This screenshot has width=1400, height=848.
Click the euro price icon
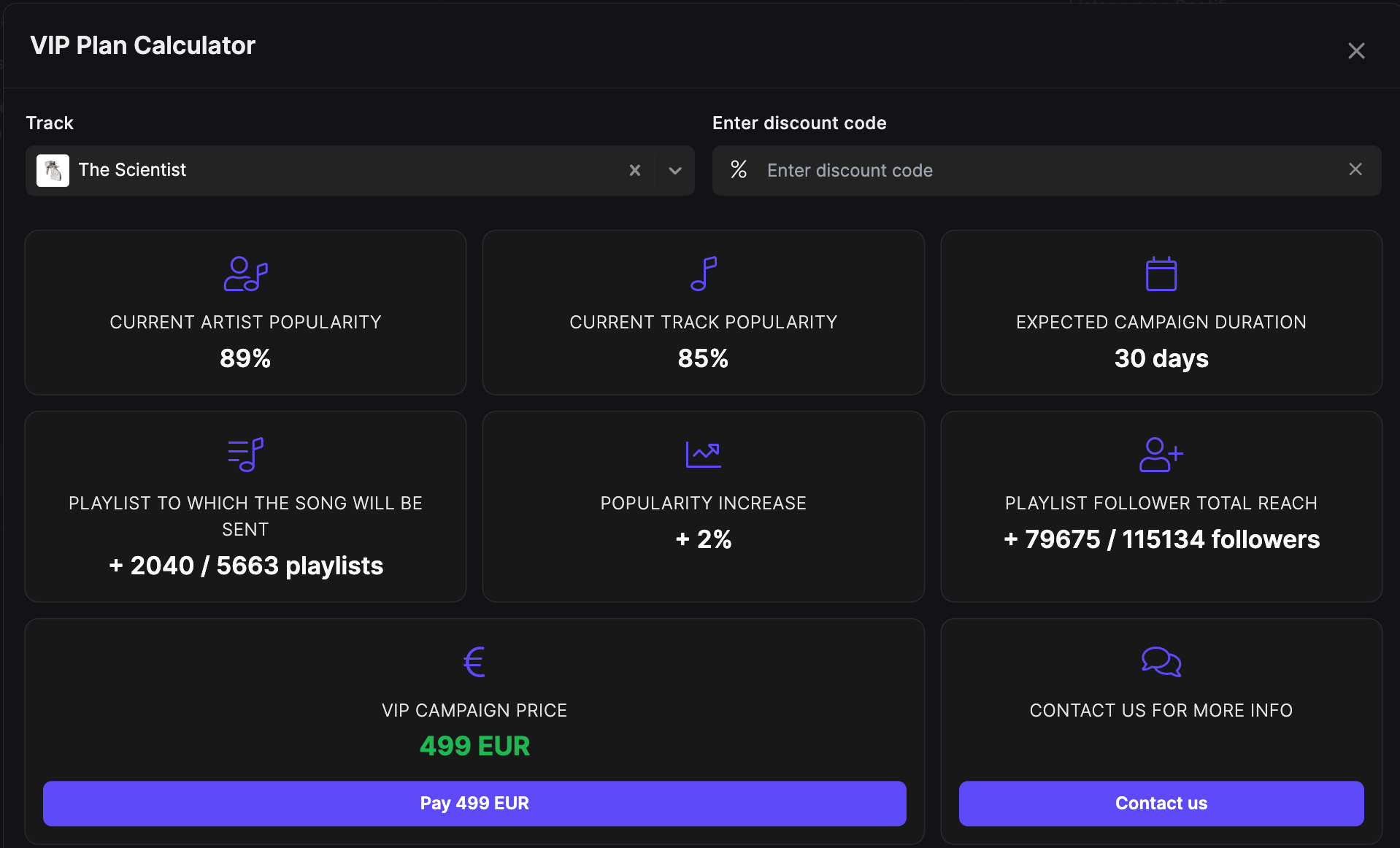474,662
